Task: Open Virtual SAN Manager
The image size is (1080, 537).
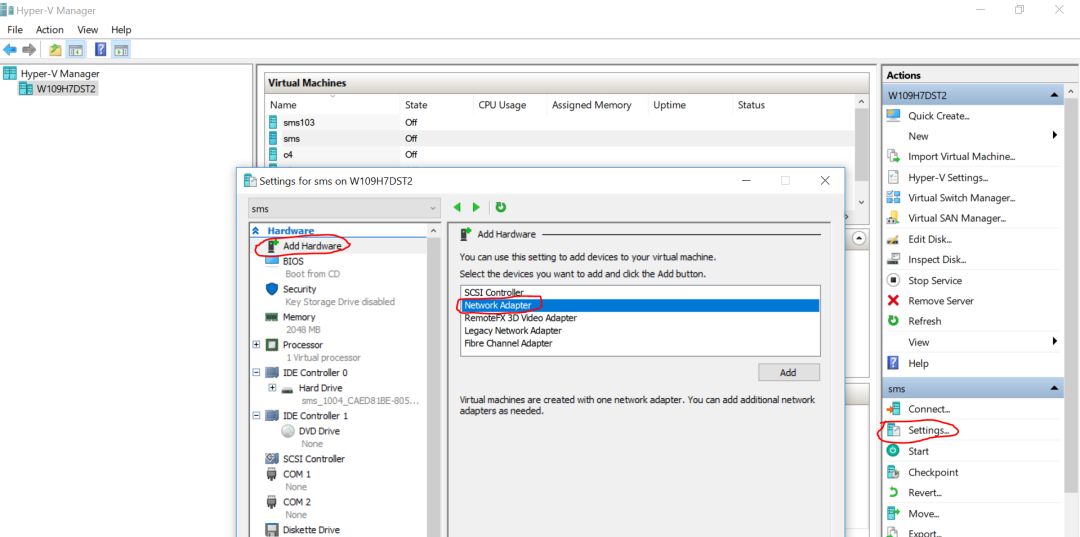Action: [957, 218]
